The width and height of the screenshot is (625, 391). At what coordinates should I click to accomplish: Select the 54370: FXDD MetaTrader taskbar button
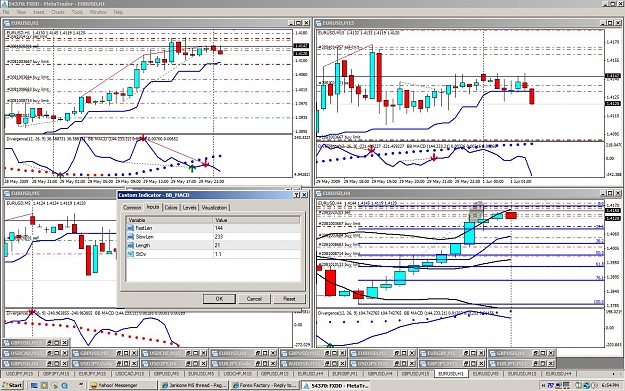click(x=336, y=385)
